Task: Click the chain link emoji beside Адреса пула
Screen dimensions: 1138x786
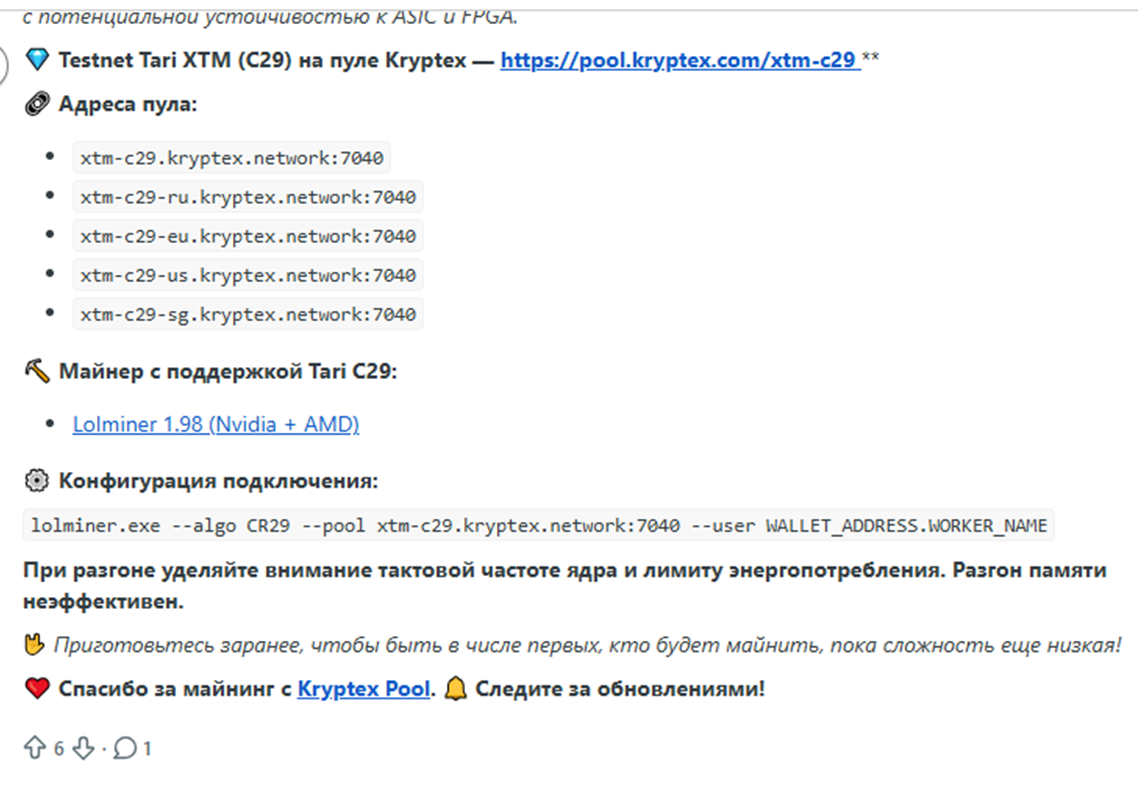Action: (36, 104)
